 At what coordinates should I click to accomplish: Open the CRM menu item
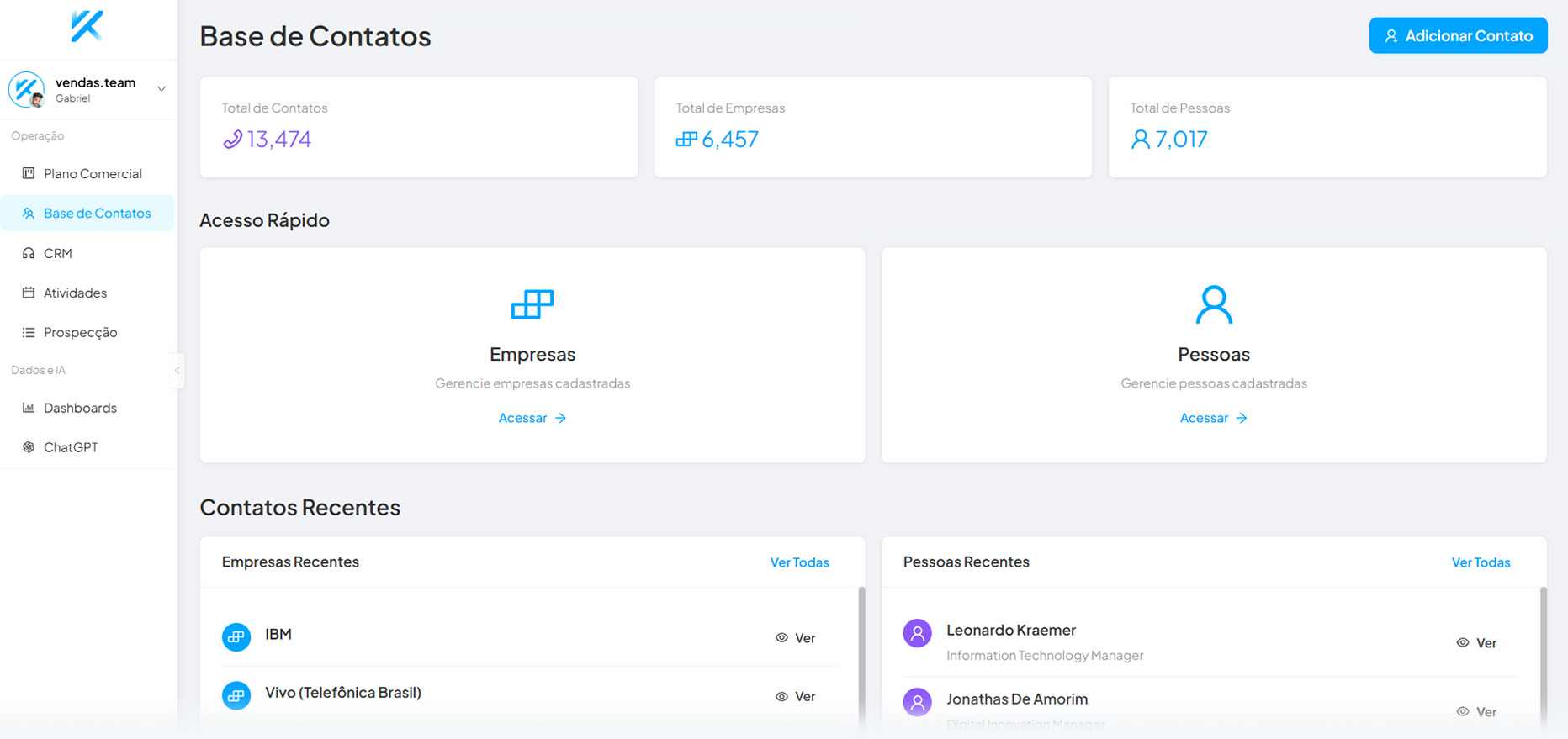pos(57,253)
